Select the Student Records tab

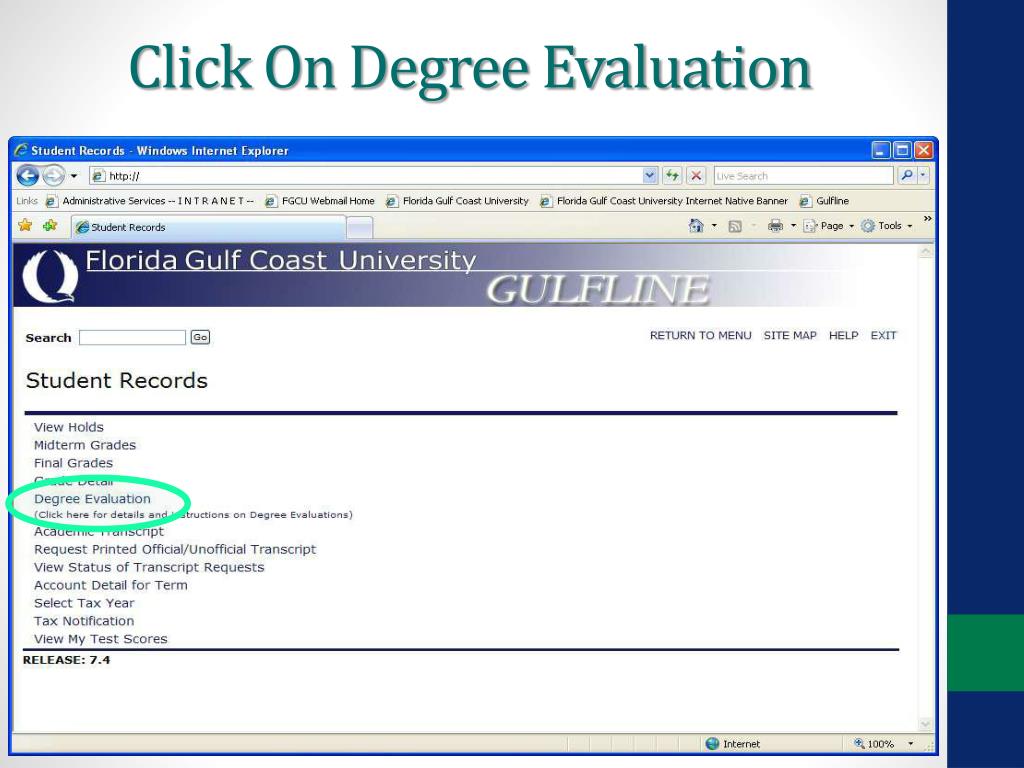click(x=208, y=227)
